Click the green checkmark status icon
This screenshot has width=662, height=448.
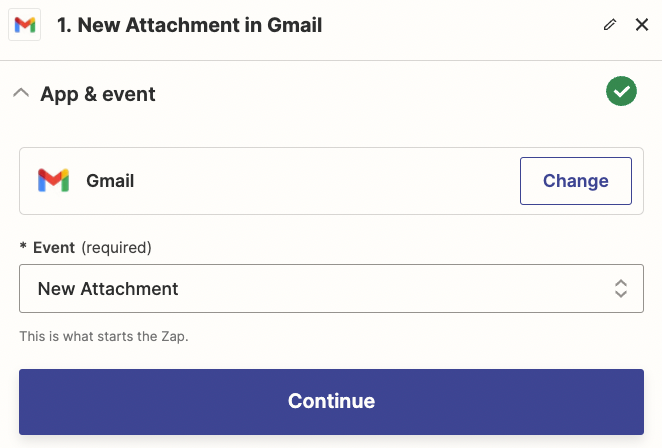tap(621, 92)
